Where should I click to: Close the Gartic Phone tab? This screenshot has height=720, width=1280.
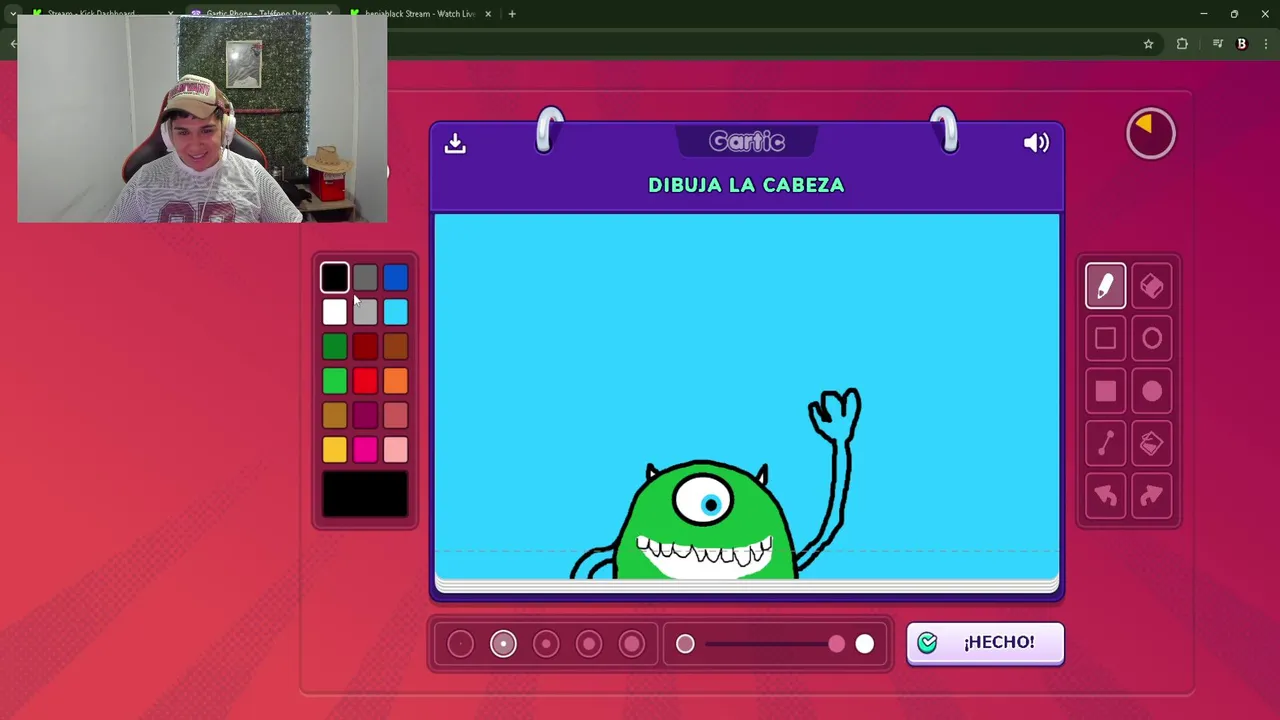click(329, 14)
